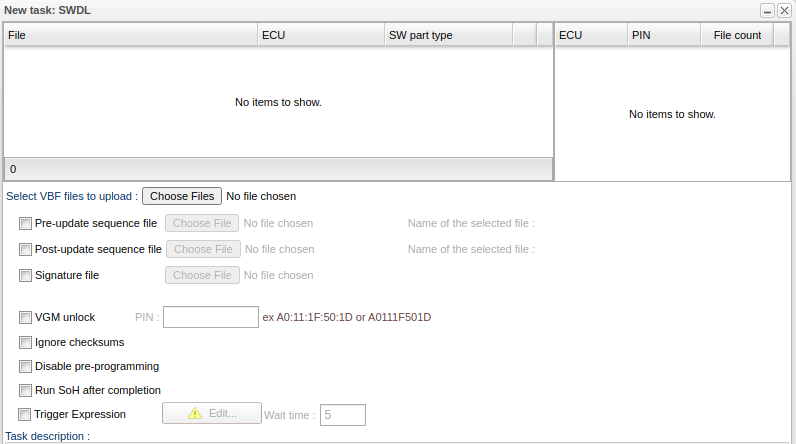Image resolution: width=796 pixels, height=444 pixels.
Task: Click the Wait time field
Action: tap(343, 414)
